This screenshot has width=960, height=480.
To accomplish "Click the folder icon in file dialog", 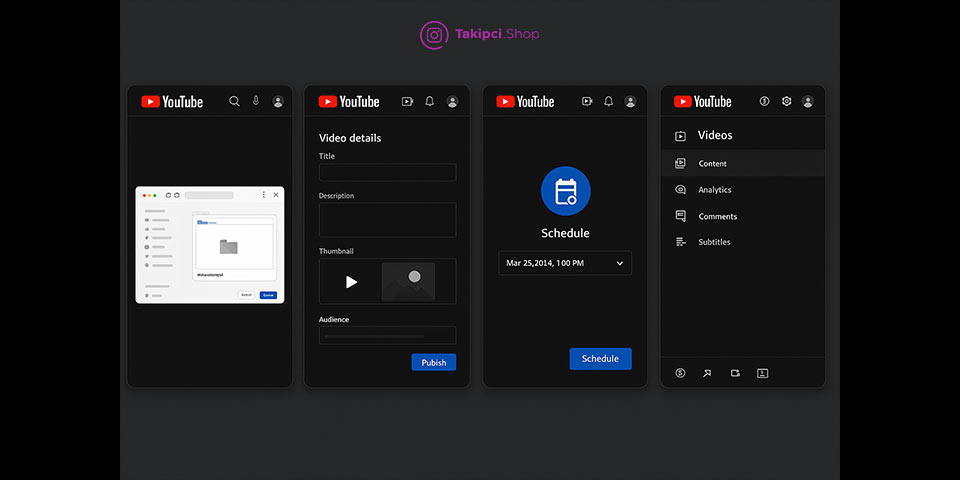I will coord(228,247).
